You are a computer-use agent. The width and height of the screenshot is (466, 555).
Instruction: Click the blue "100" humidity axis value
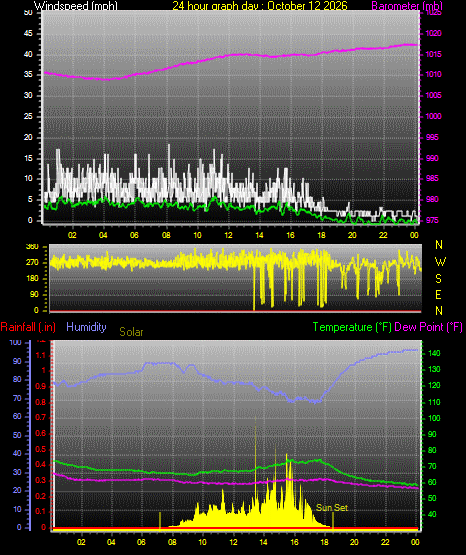click(16, 342)
